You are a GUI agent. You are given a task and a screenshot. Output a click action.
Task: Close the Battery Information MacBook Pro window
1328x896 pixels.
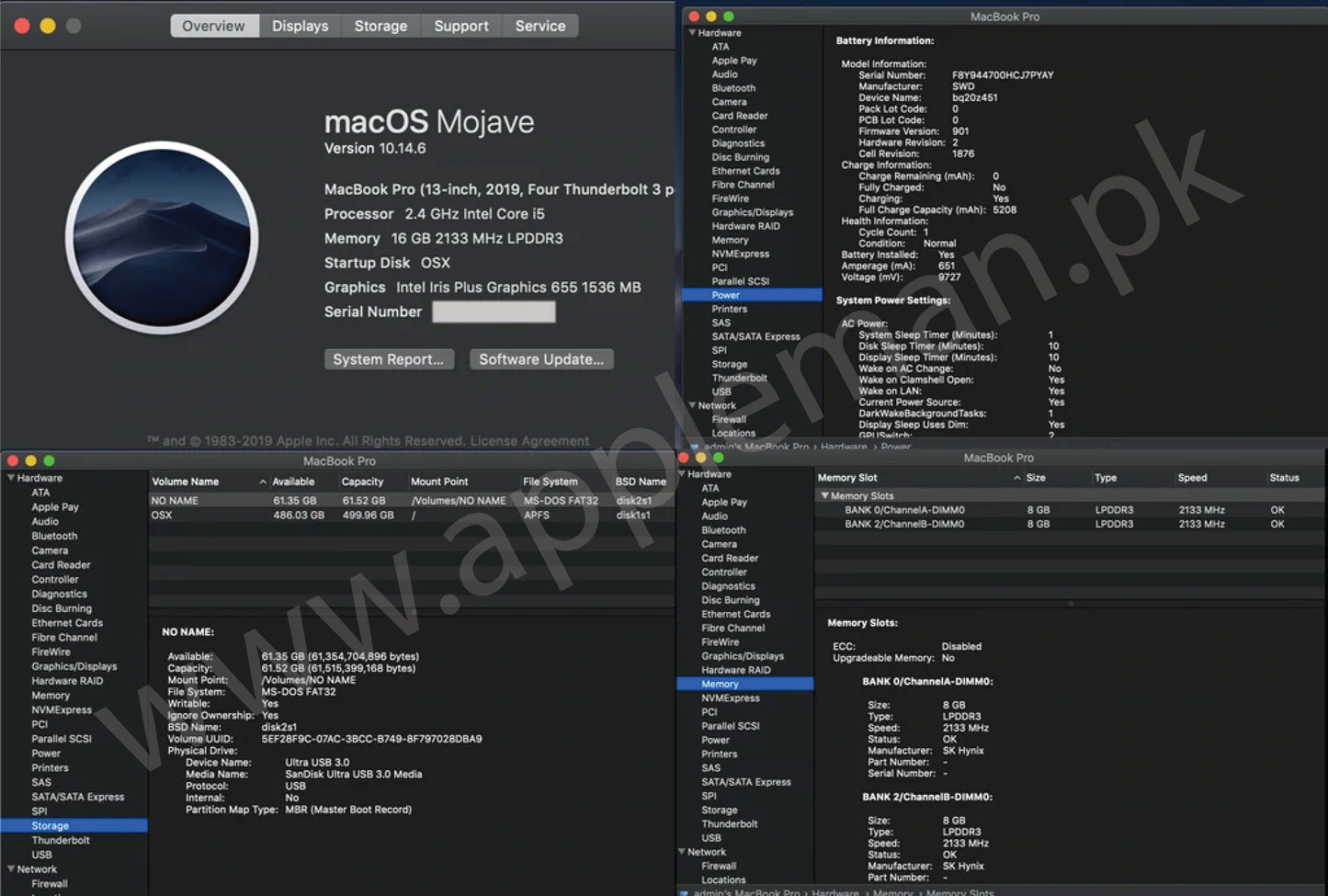coord(695,17)
